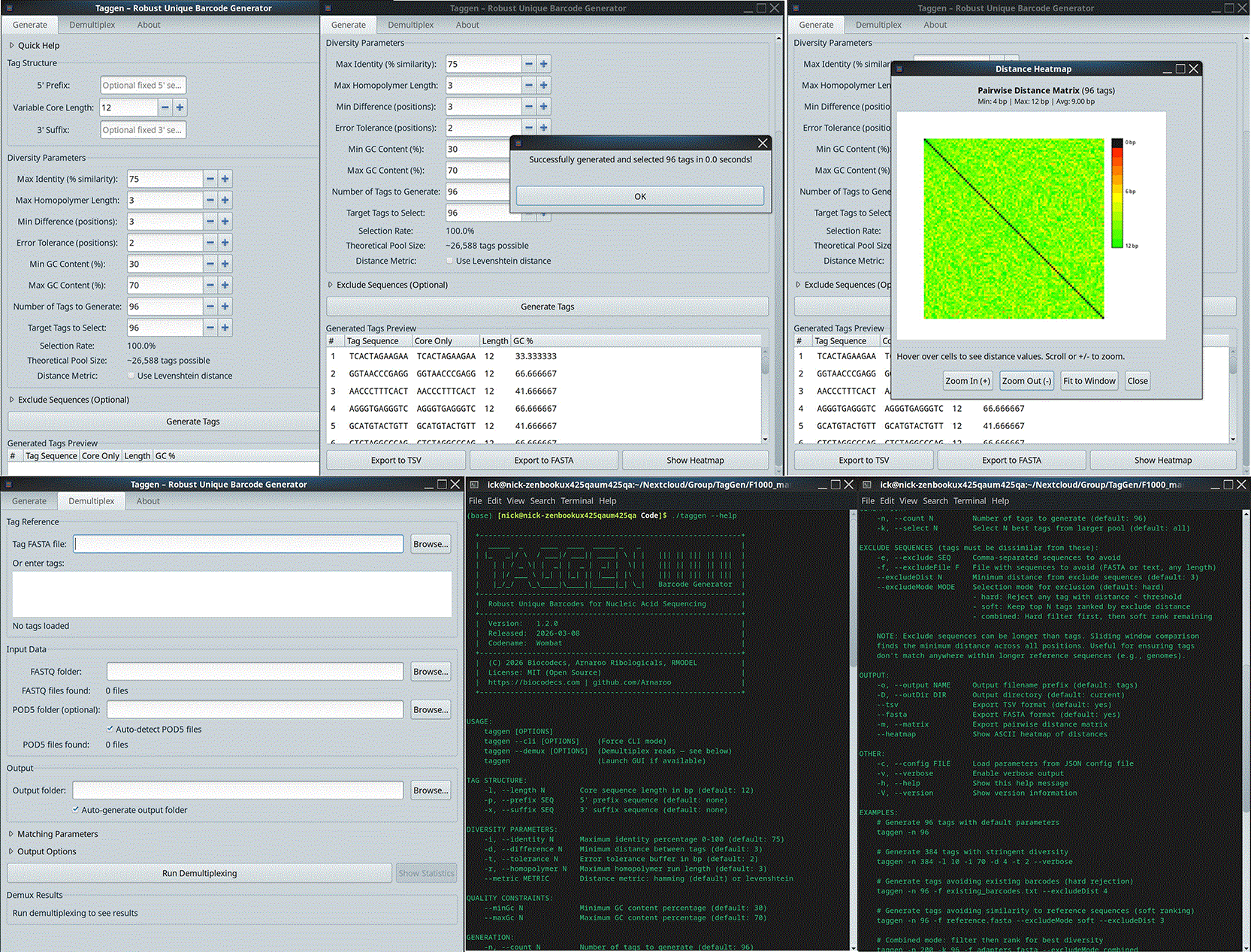This screenshot has width=1251, height=952.
Task: Increase Target Tags to Select, left window
Action: [225, 328]
